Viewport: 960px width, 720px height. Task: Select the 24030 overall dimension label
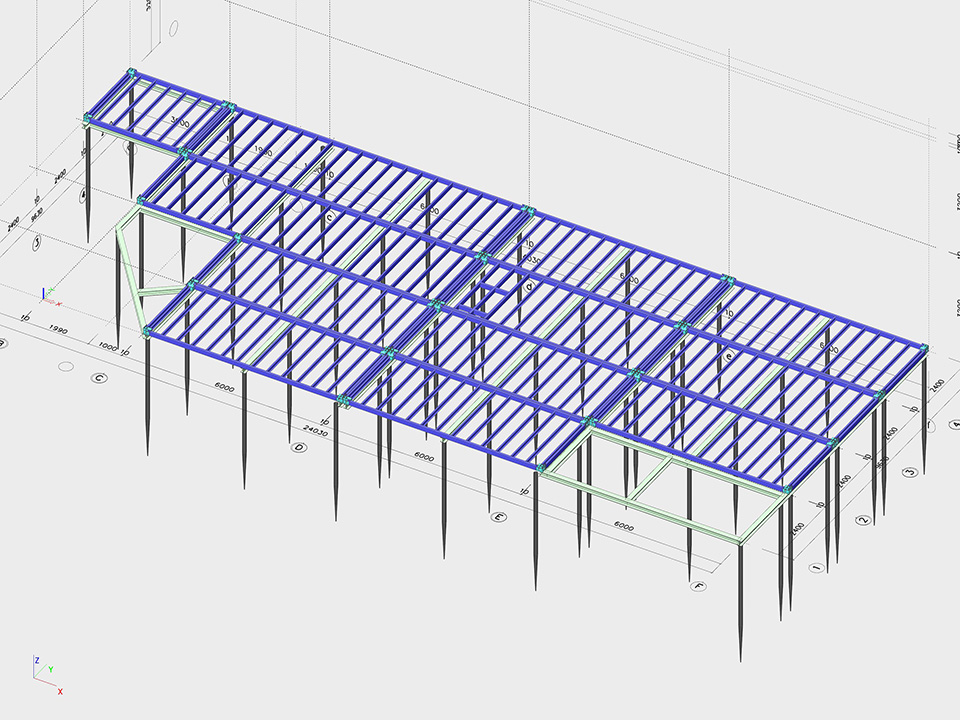317,432
